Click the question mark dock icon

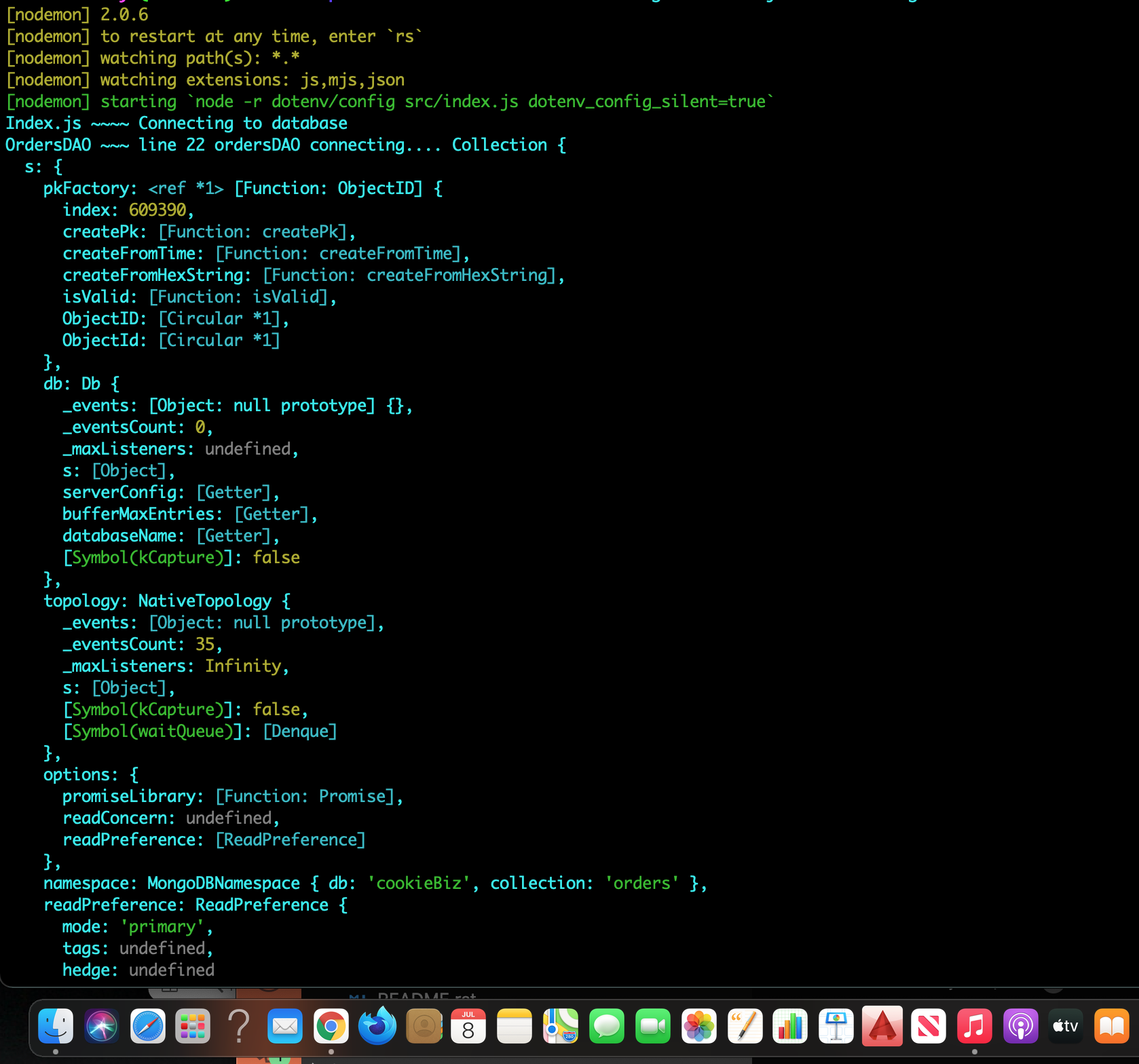(x=239, y=1026)
